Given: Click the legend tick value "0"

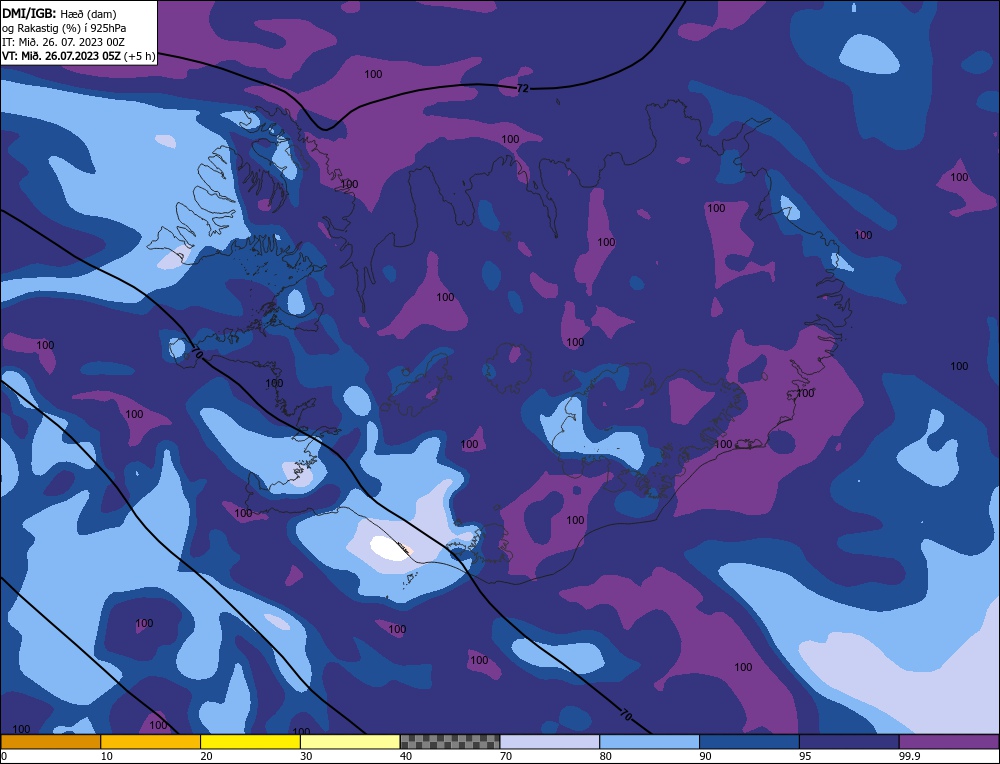Looking at the screenshot, I should point(4,756).
